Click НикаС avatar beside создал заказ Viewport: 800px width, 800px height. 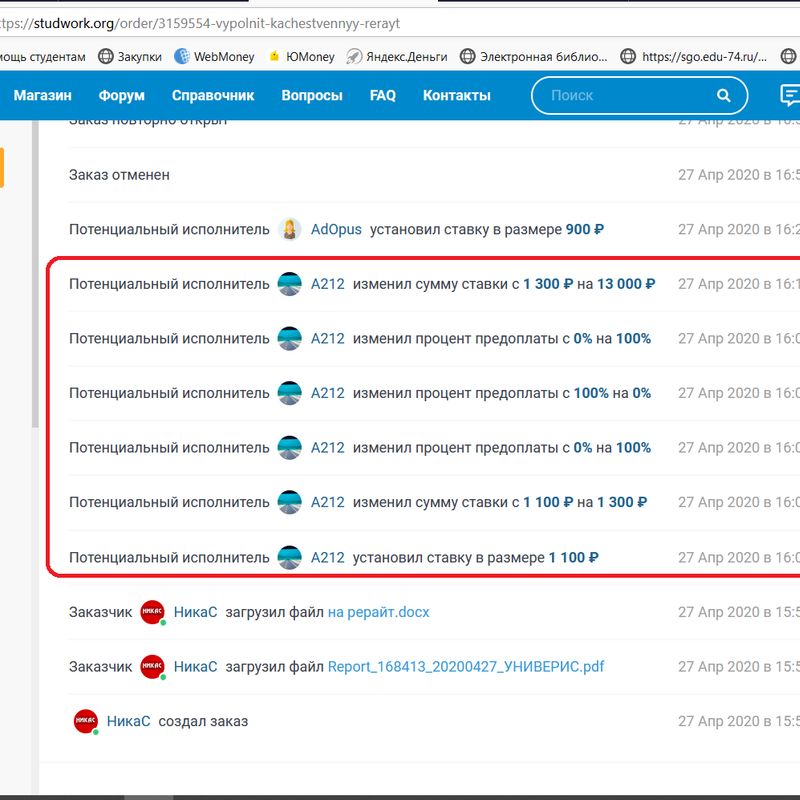pyautogui.click(x=86, y=721)
